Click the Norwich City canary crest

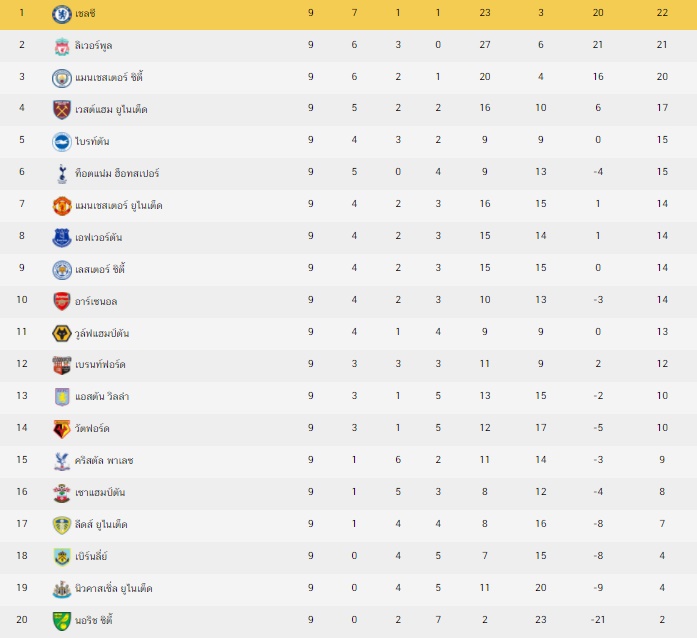(x=62, y=621)
